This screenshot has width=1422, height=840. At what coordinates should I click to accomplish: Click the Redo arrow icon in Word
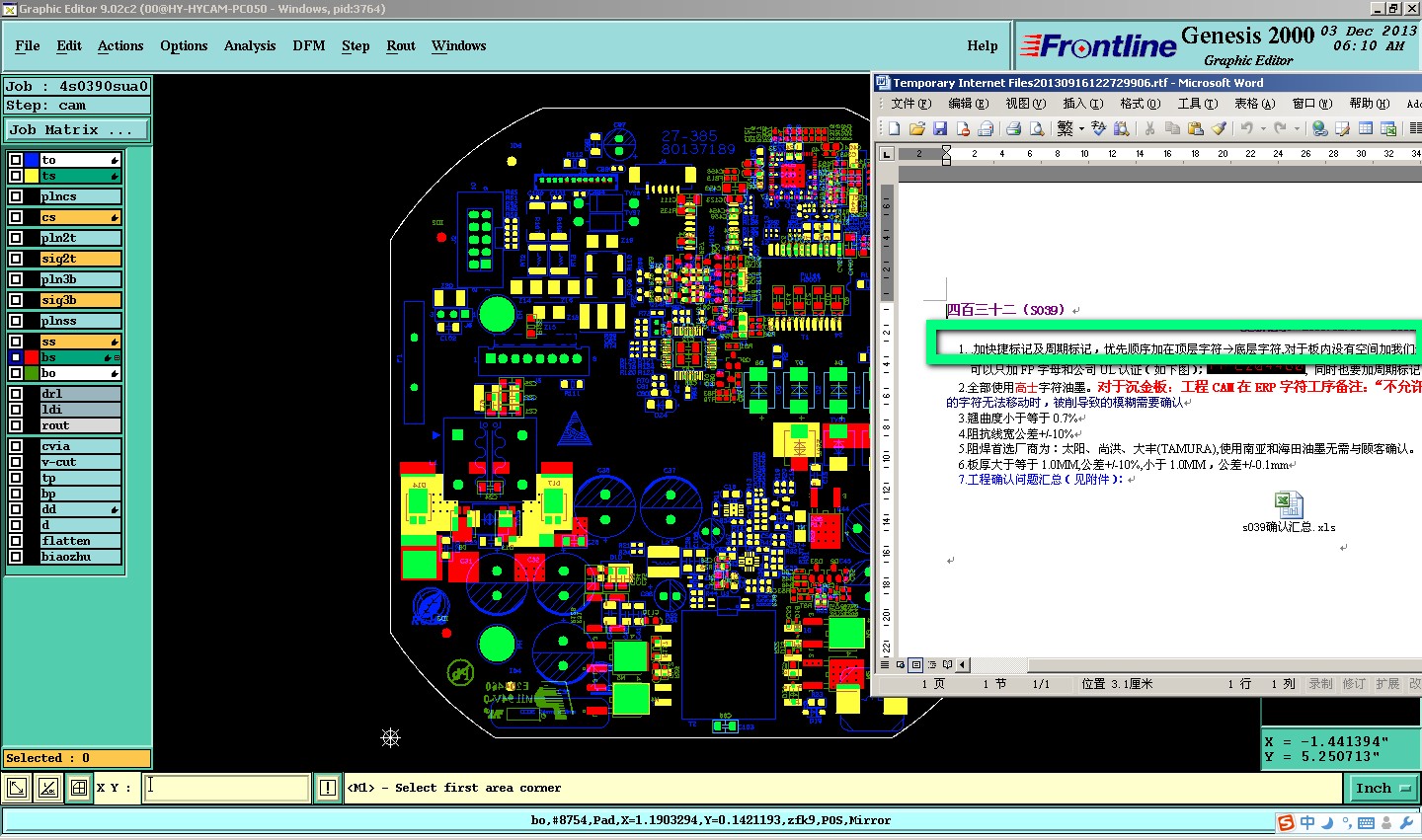pos(1281,128)
